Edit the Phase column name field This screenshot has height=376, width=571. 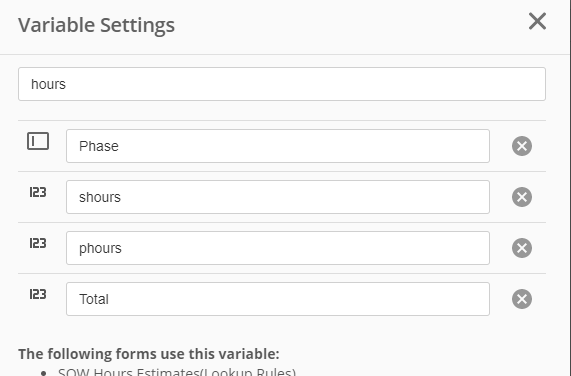point(278,146)
